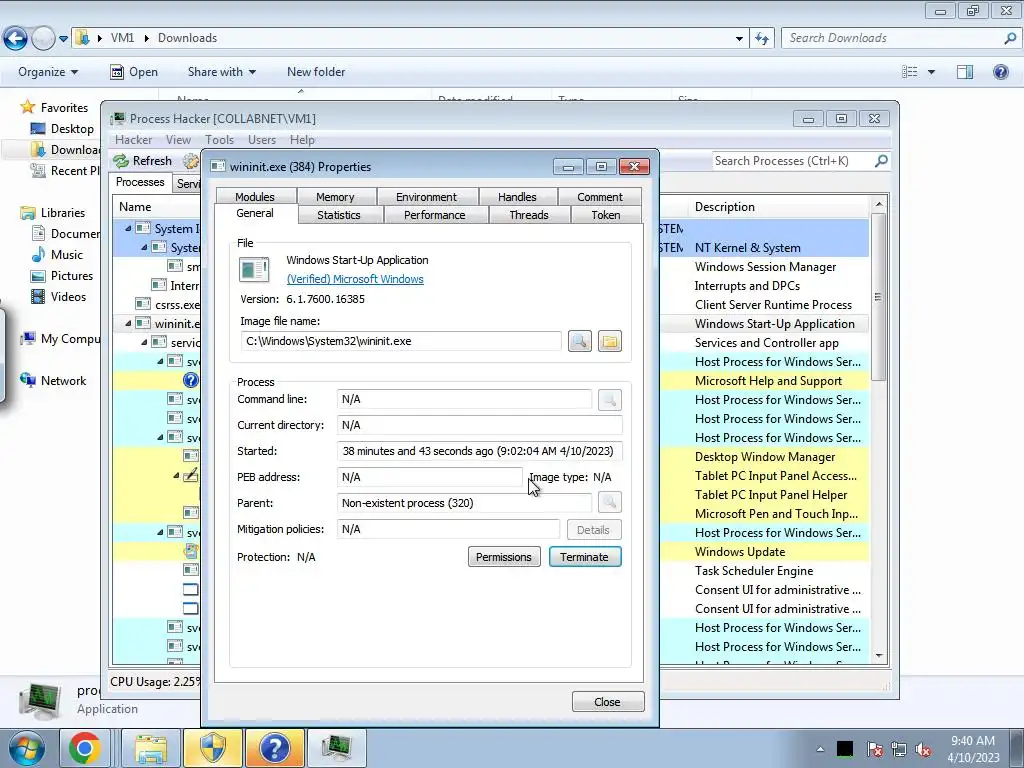Image resolution: width=1024 pixels, height=768 pixels.
Task: Open the Performance tab
Action: [435, 215]
